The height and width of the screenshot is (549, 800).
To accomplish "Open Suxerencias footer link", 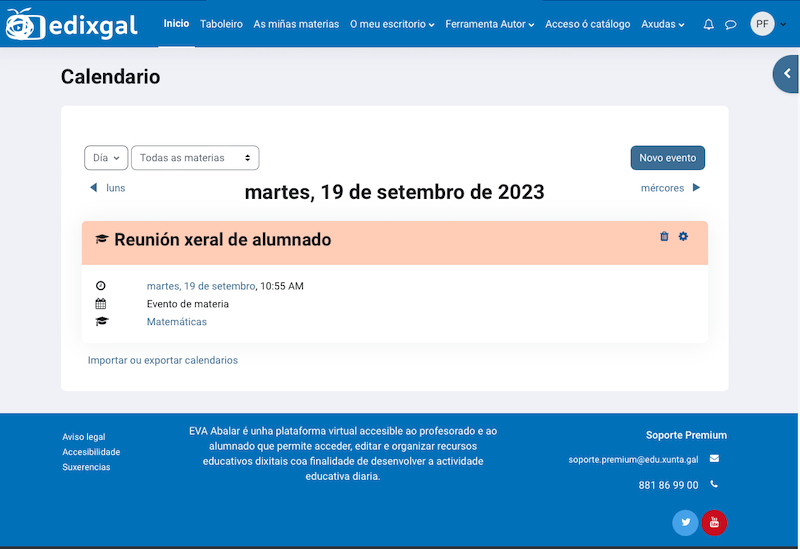I will pyautogui.click(x=86, y=467).
